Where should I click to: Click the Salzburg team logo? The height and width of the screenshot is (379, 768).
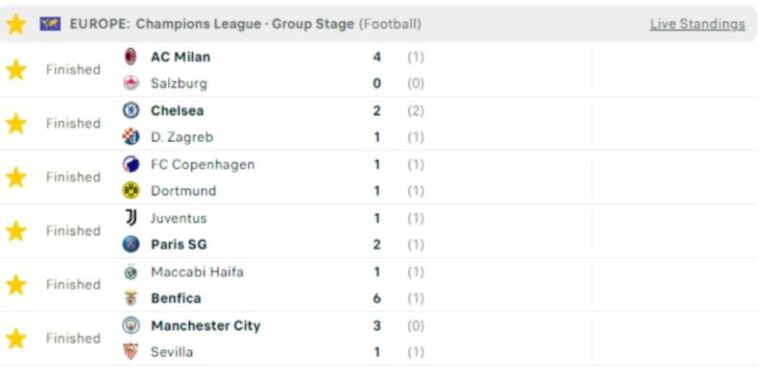point(131,83)
